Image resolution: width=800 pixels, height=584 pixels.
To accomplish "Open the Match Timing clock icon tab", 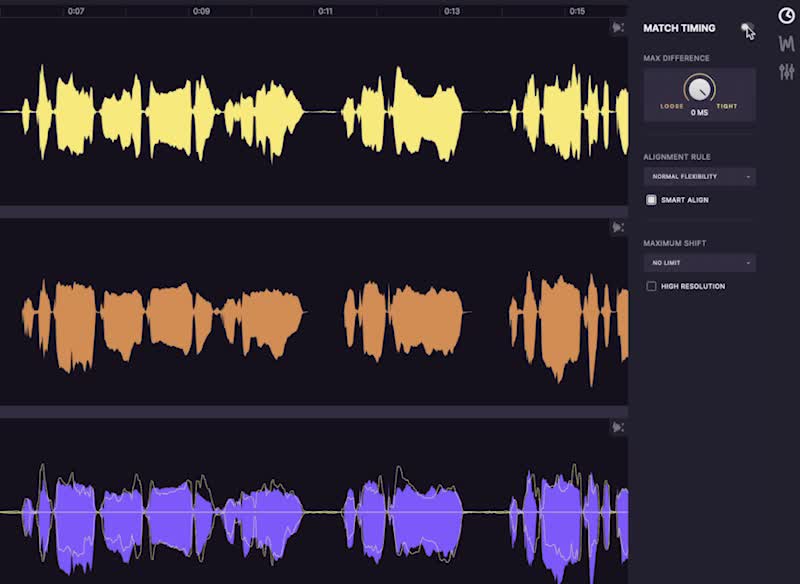I will (786, 15).
